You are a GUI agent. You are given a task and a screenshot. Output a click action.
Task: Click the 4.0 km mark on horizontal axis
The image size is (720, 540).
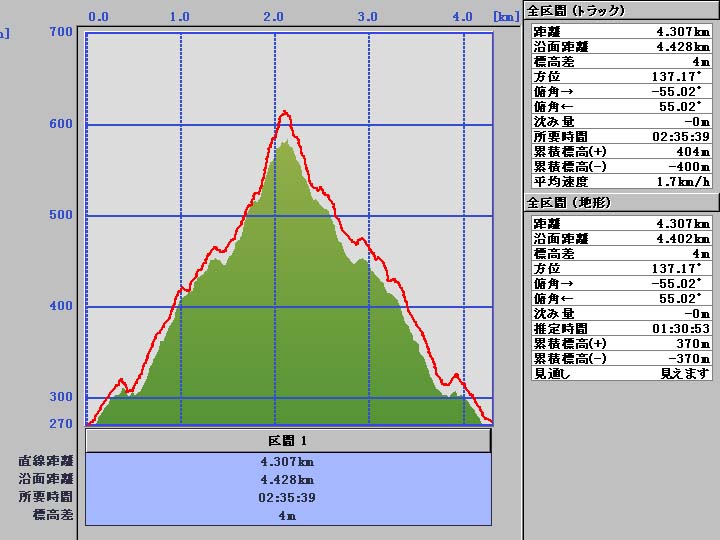462,17
